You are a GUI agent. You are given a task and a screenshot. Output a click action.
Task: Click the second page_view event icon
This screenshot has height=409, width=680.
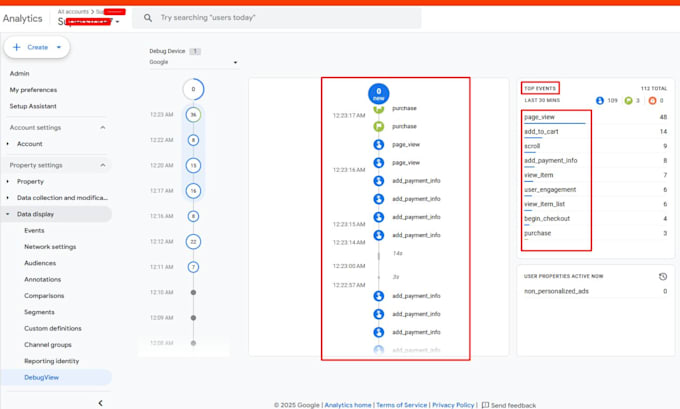coord(379,163)
